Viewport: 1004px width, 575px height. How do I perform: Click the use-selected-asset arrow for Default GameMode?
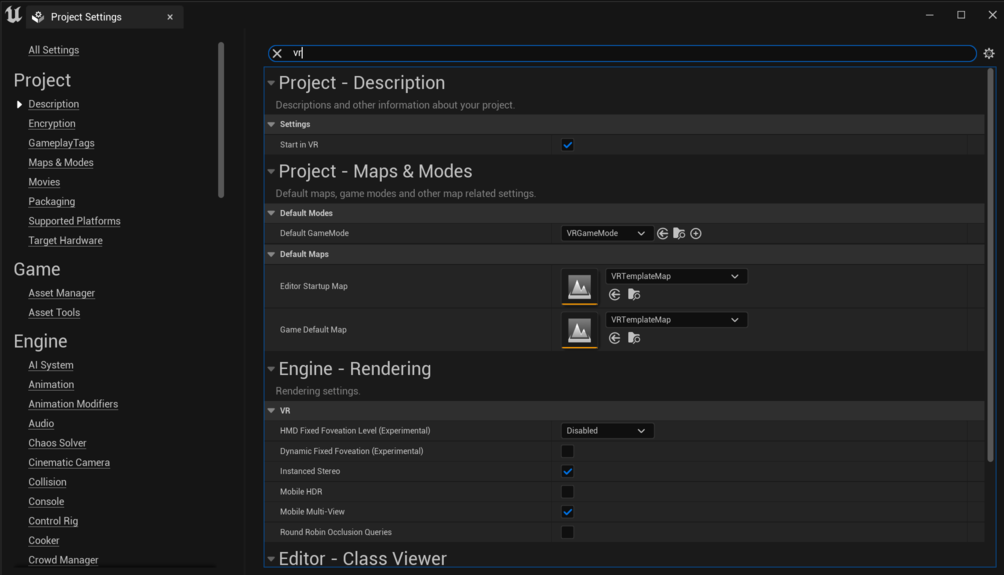pyautogui.click(x=662, y=234)
